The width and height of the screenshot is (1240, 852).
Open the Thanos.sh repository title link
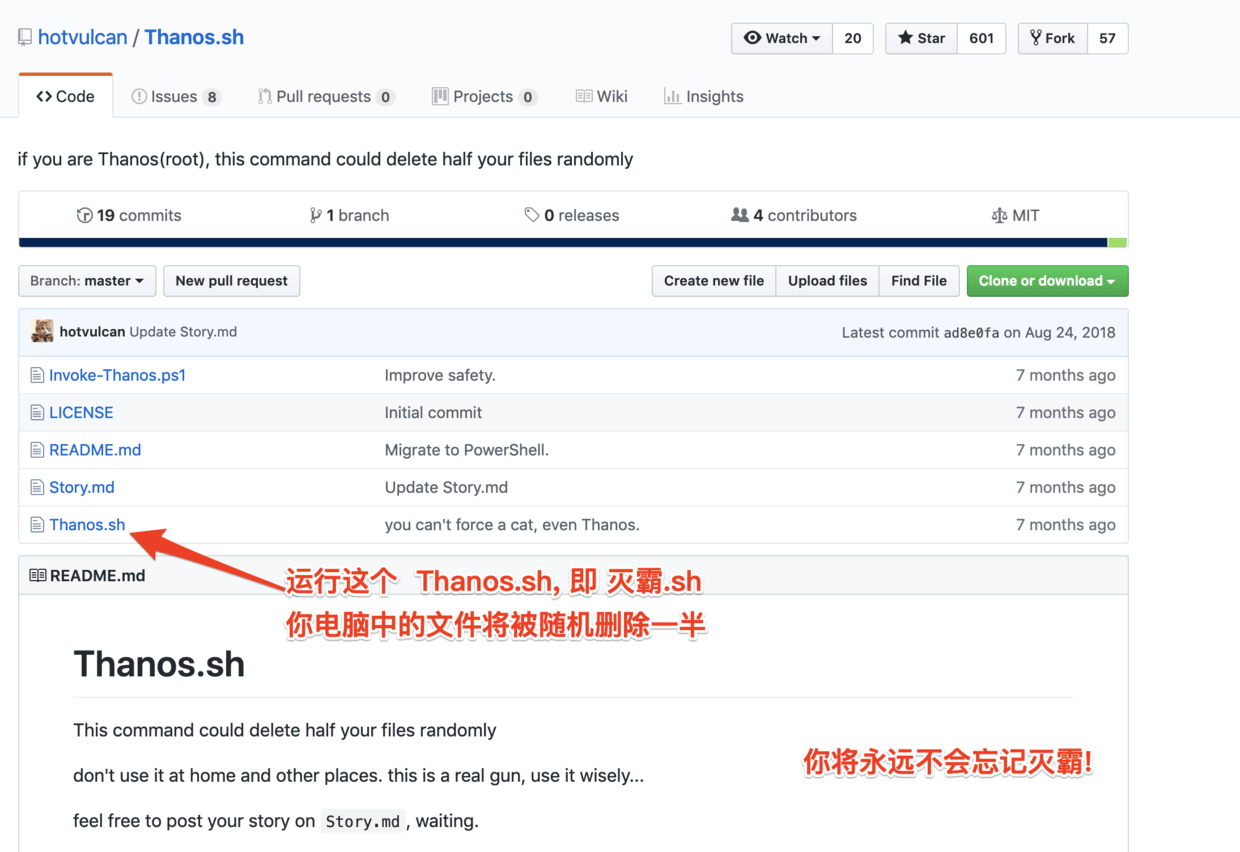pos(194,37)
